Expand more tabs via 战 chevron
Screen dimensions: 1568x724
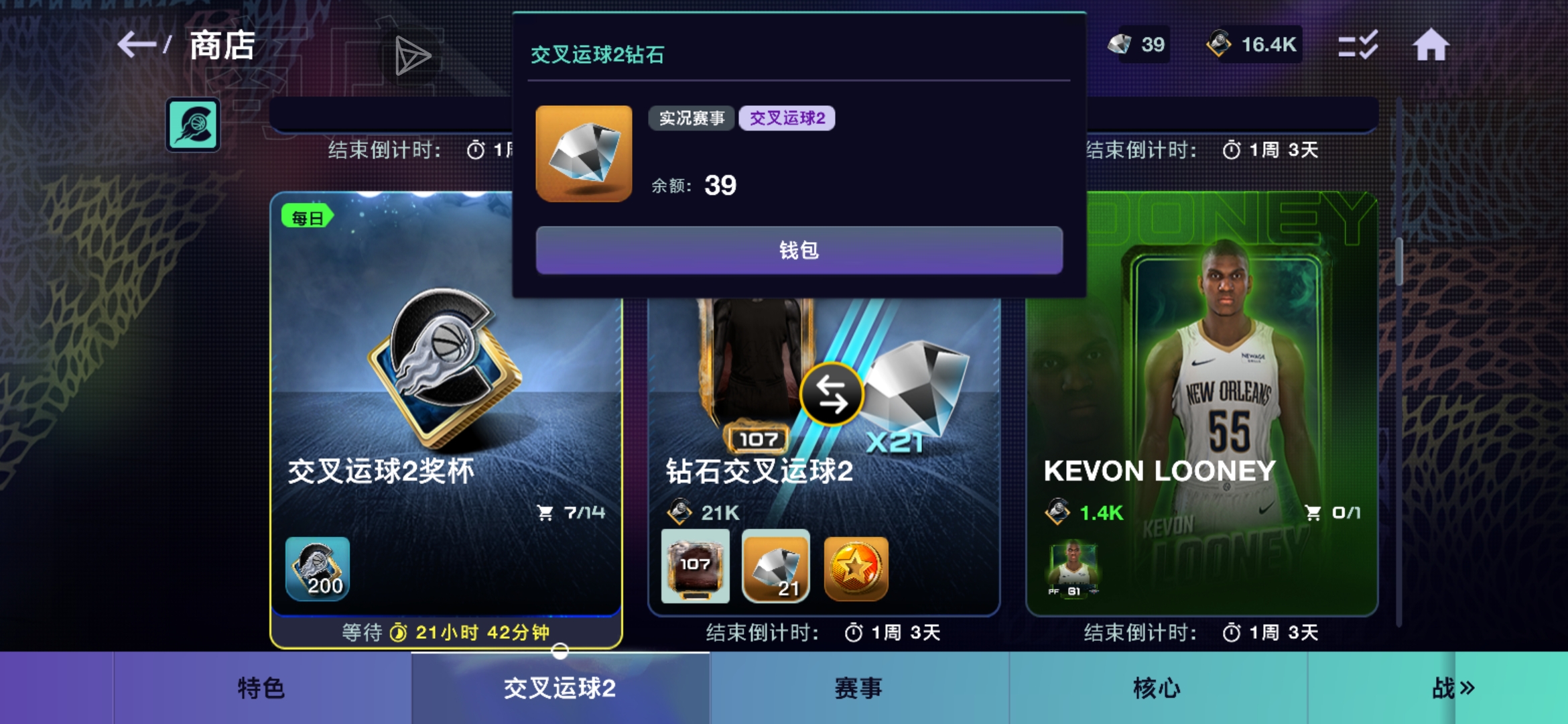pyautogui.click(x=1453, y=688)
